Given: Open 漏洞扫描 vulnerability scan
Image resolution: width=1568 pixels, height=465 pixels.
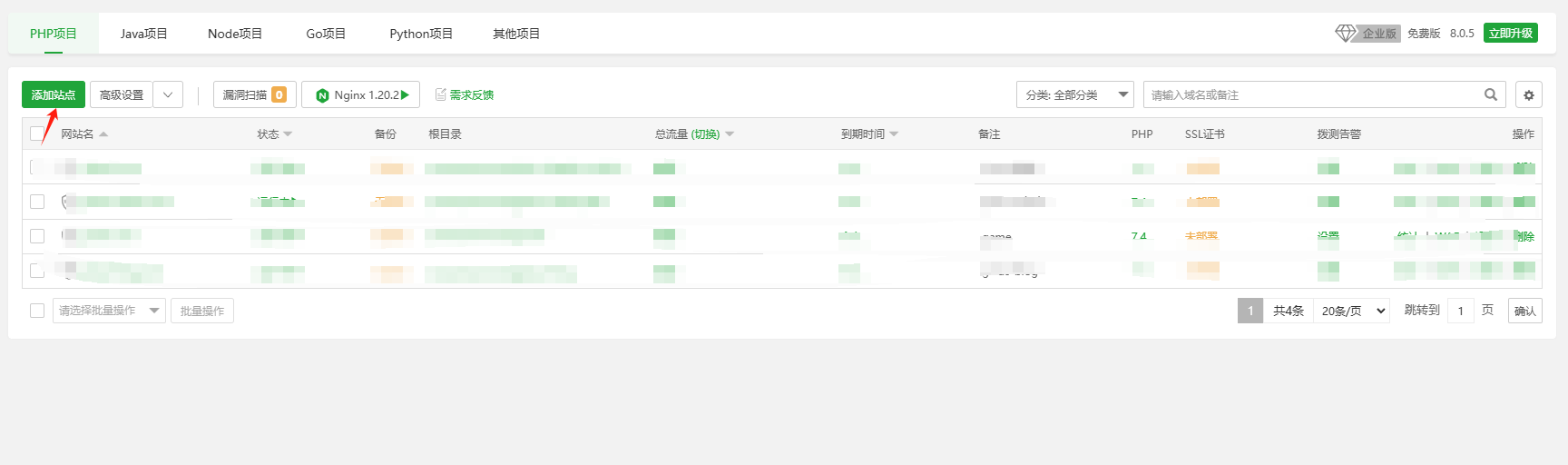Looking at the screenshot, I should click(255, 94).
